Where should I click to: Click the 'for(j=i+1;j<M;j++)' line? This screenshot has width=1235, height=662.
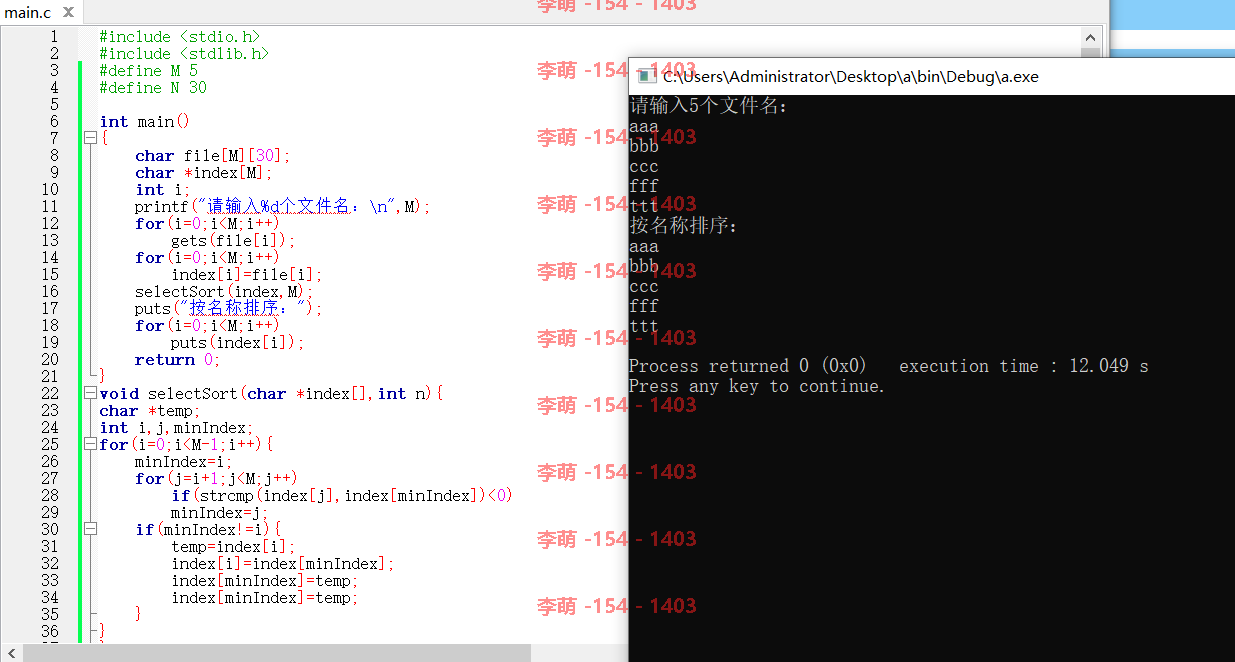point(216,479)
